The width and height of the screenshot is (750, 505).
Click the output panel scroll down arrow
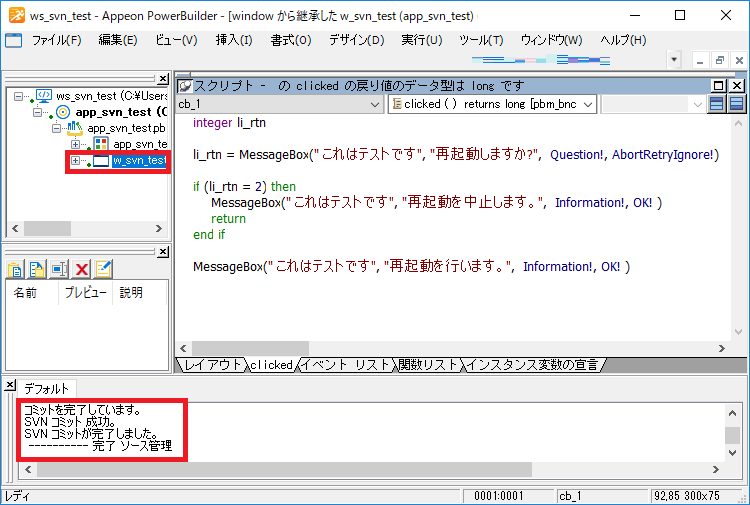(732, 452)
